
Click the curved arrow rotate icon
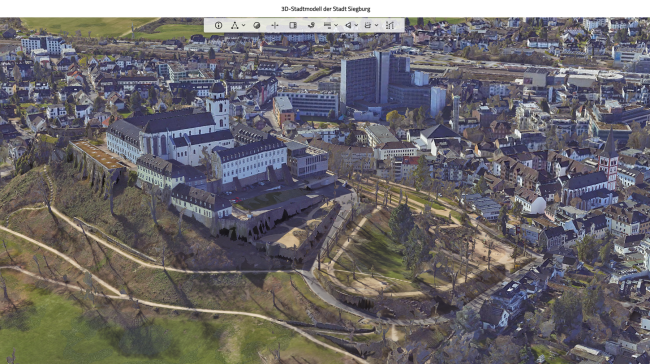click(x=311, y=25)
